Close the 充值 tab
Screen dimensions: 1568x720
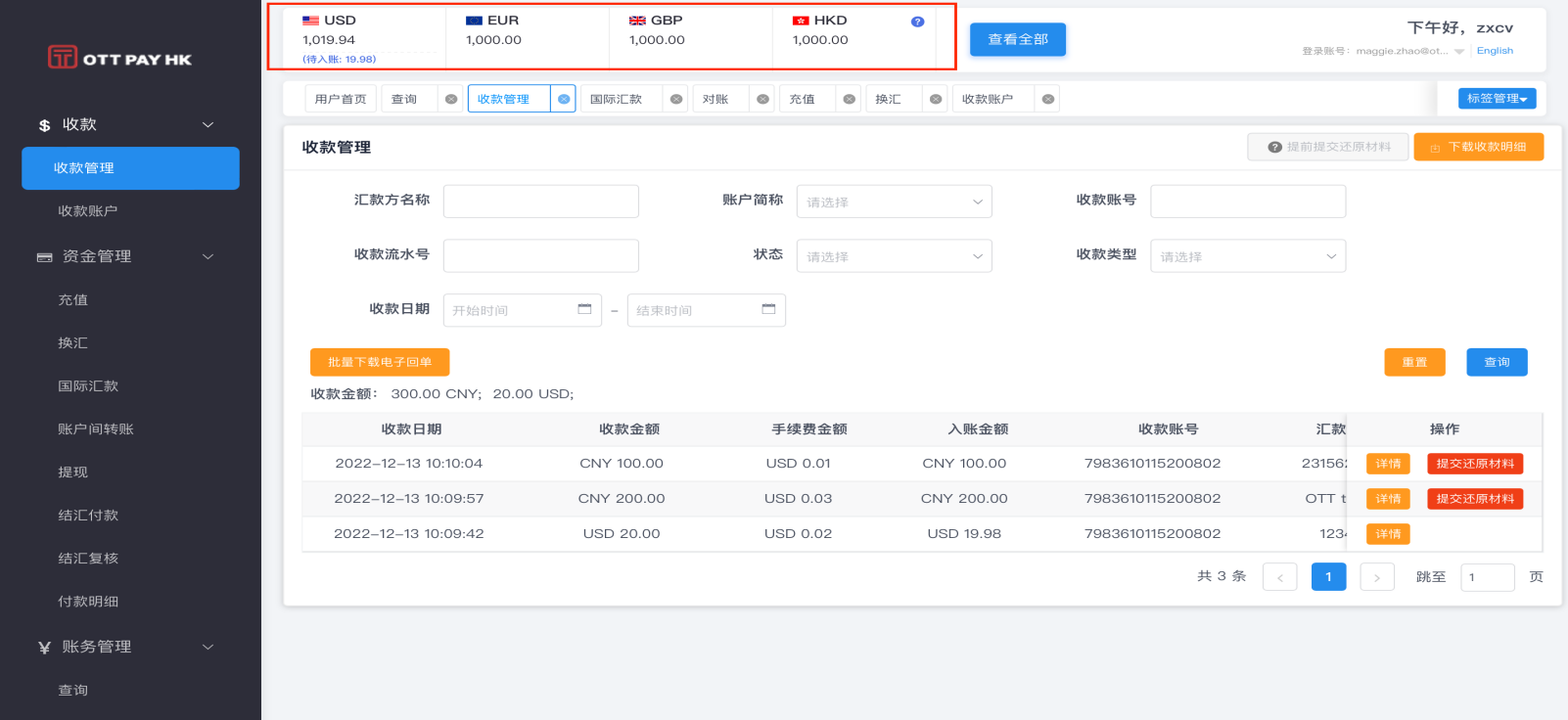(849, 99)
